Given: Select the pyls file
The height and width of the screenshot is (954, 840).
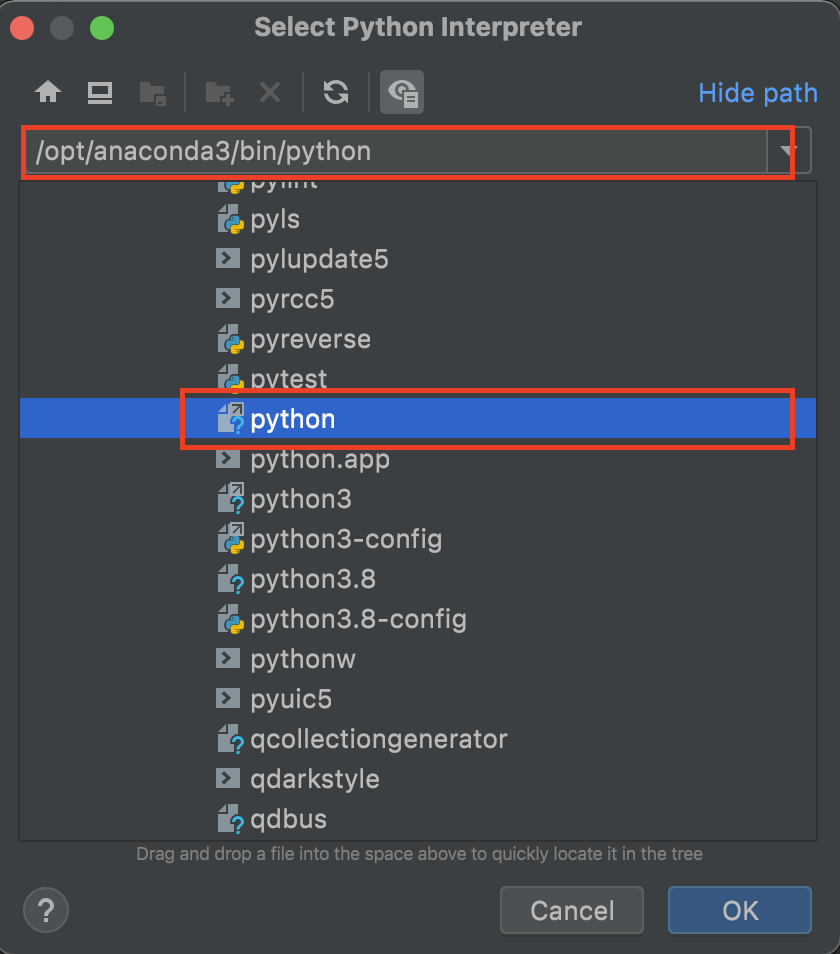Looking at the screenshot, I should [275, 219].
